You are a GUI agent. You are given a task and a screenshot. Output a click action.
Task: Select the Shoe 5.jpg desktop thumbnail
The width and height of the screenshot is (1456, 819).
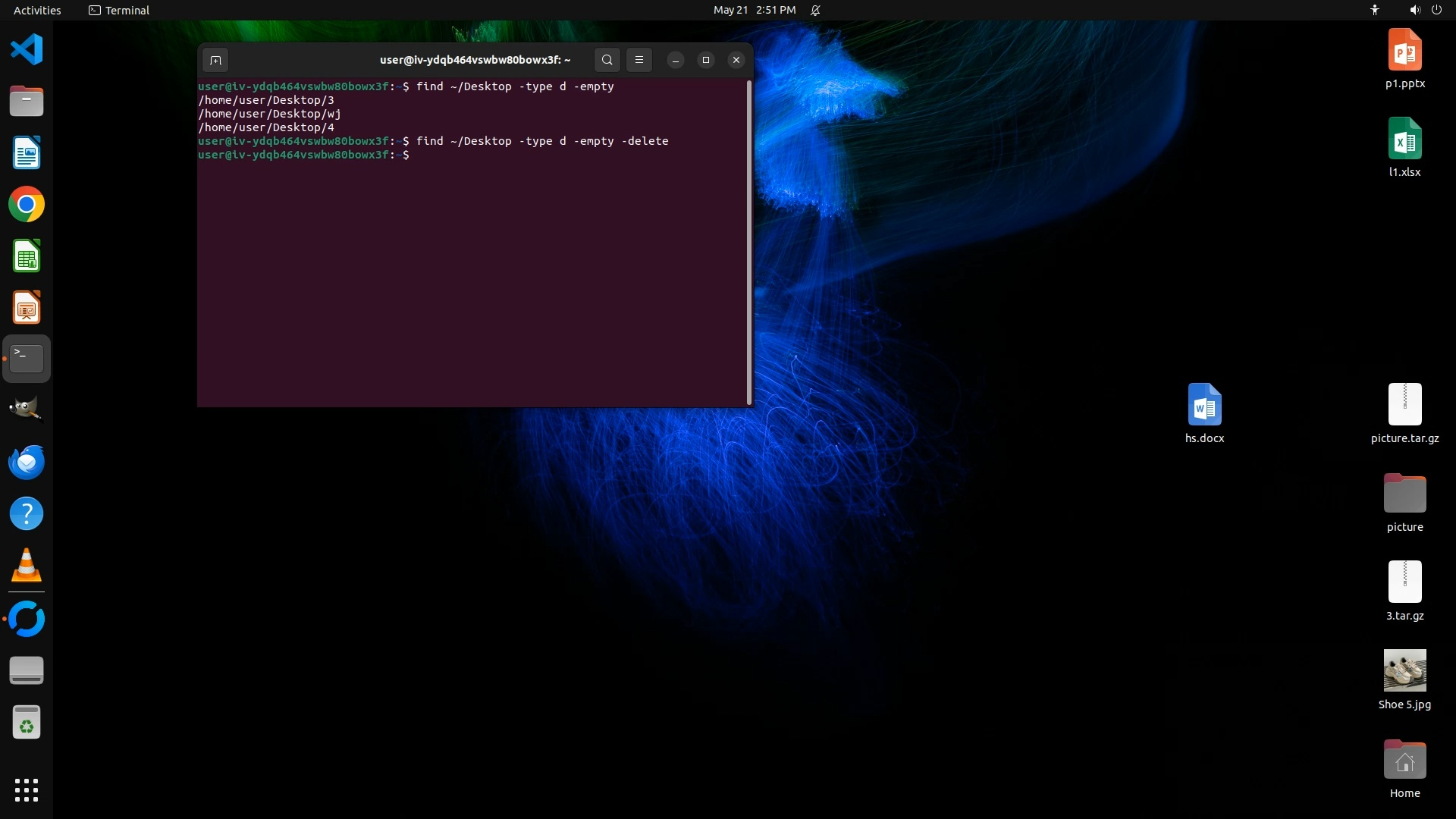[x=1404, y=670]
